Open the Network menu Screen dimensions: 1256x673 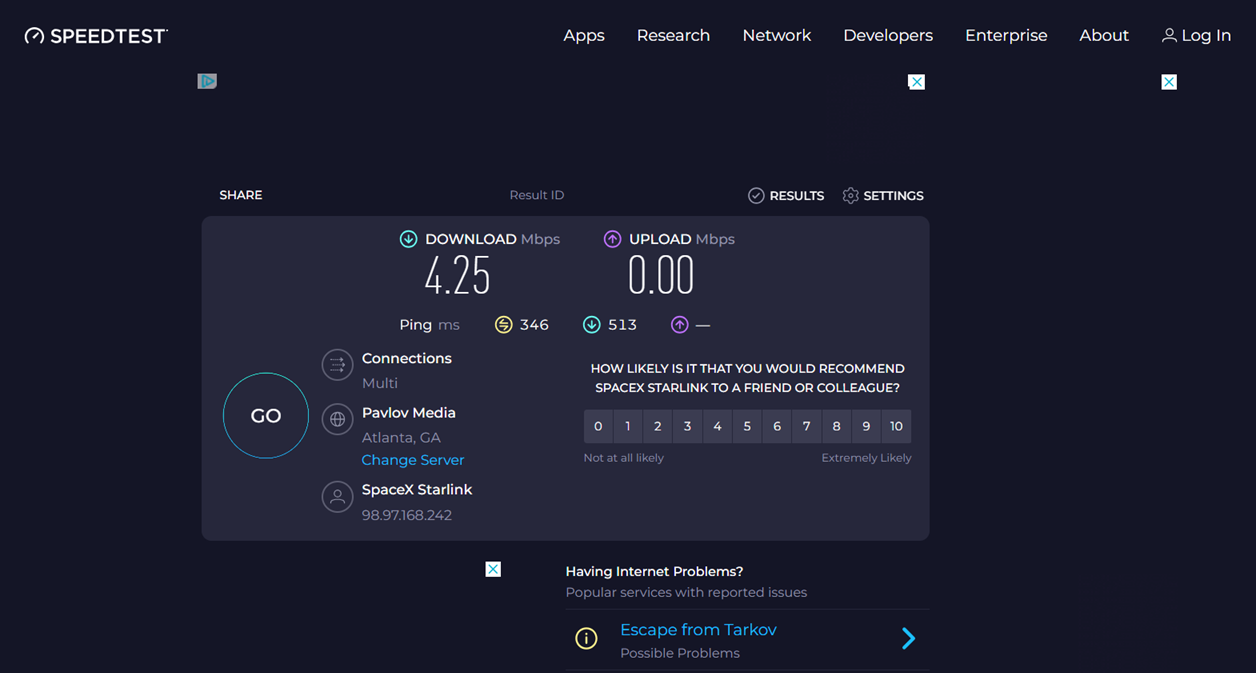777,36
